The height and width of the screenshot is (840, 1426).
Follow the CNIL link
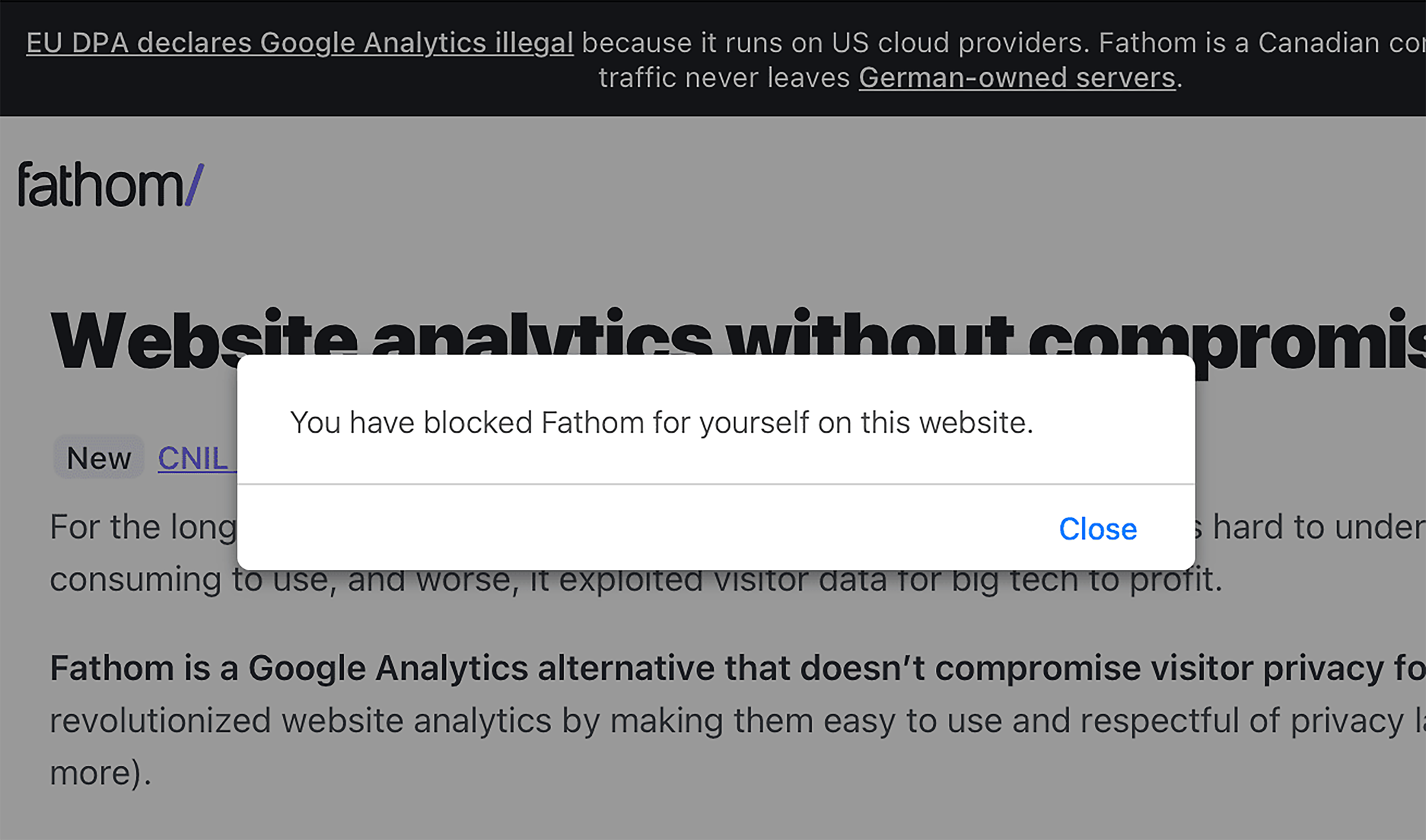click(192, 457)
